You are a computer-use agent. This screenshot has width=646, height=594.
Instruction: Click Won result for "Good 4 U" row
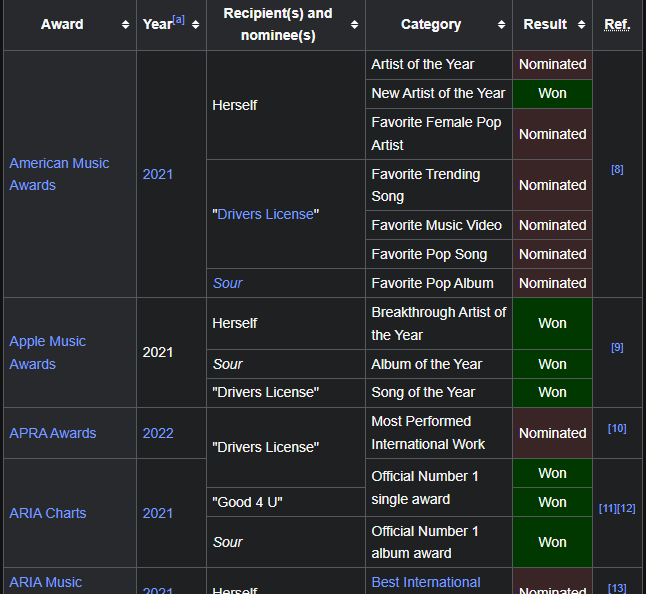click(552, 502)
